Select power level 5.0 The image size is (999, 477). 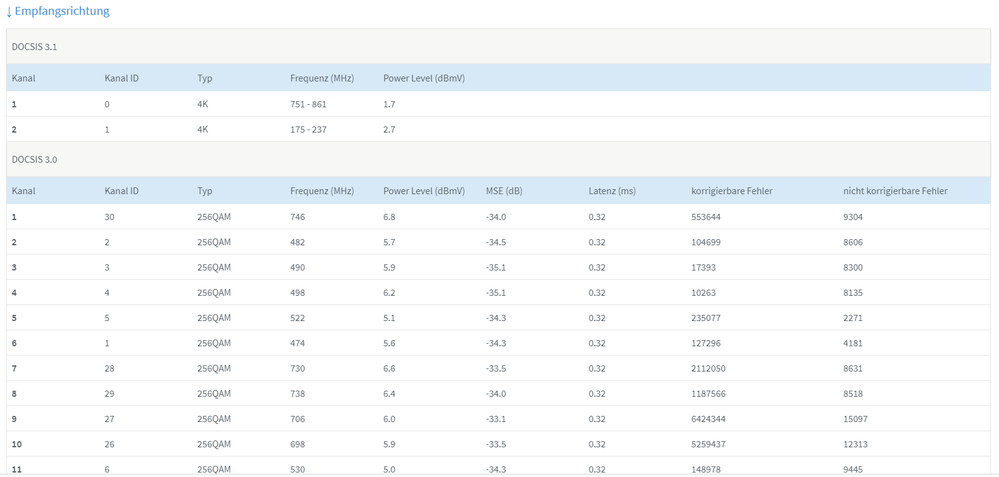click(389, 469)
